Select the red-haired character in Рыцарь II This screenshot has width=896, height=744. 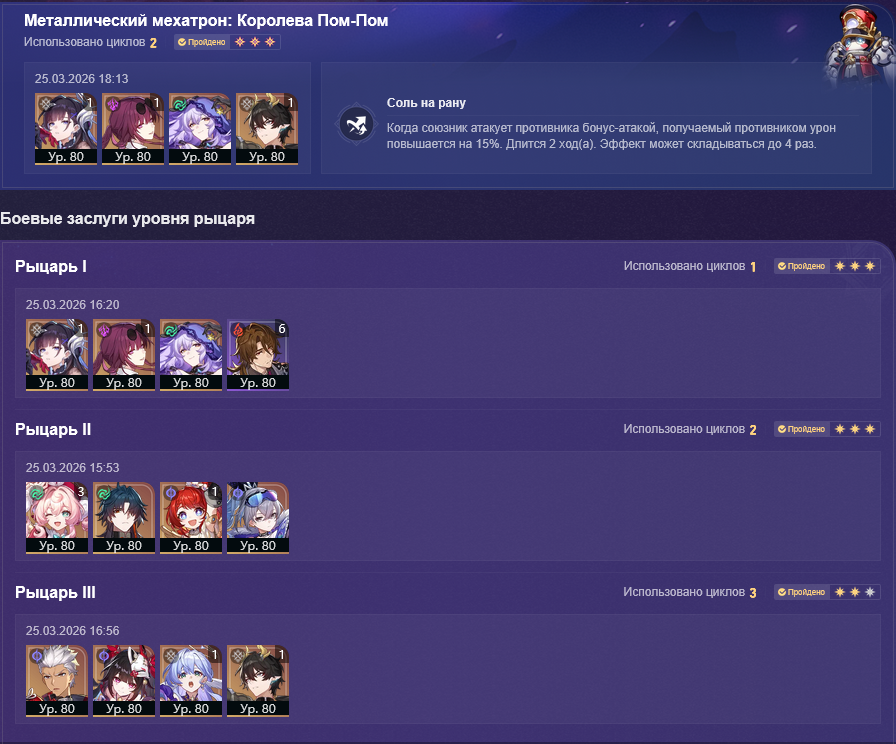pos(191,518)
